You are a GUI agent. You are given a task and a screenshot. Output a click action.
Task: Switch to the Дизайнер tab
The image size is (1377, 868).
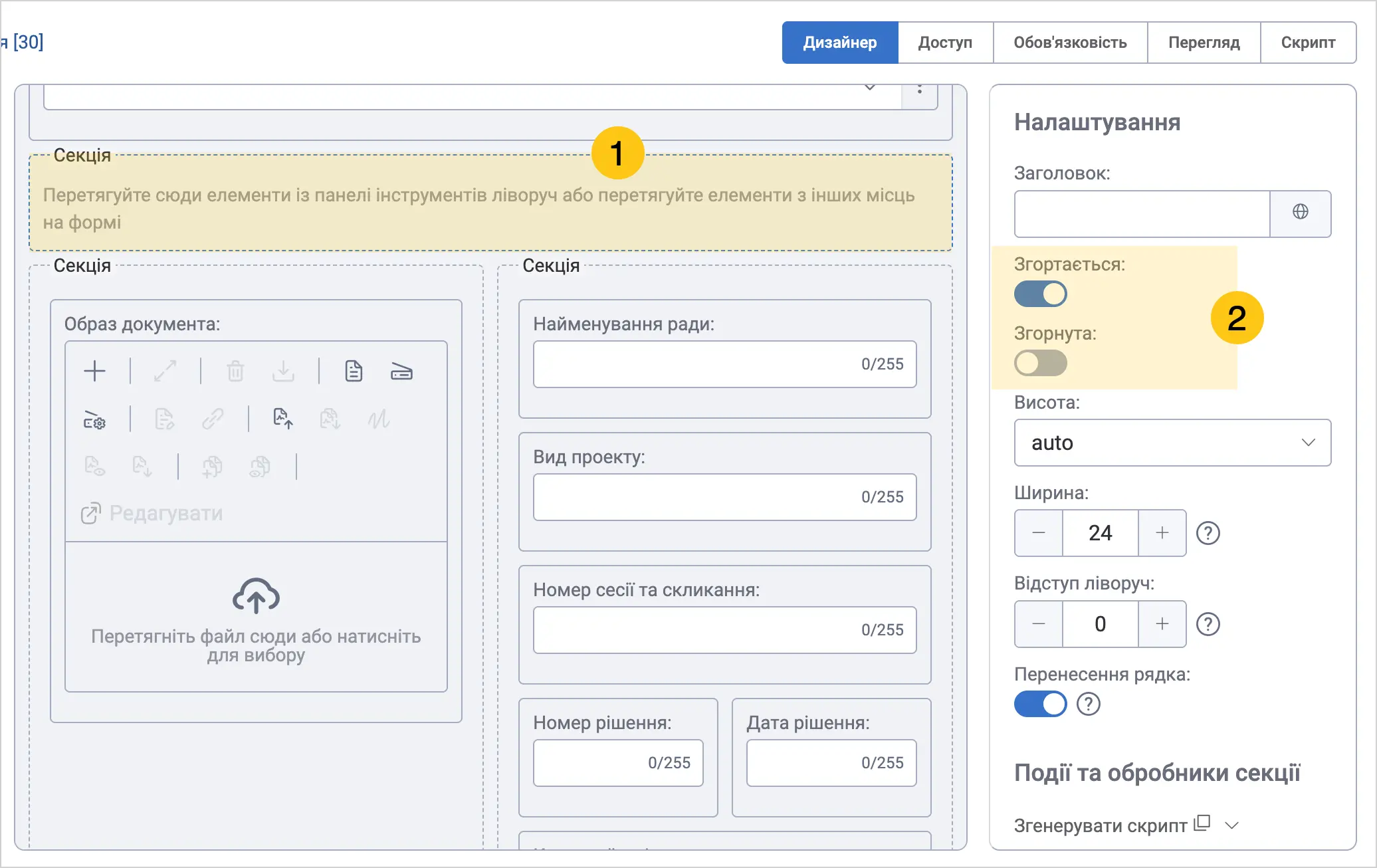coord(840,43)
